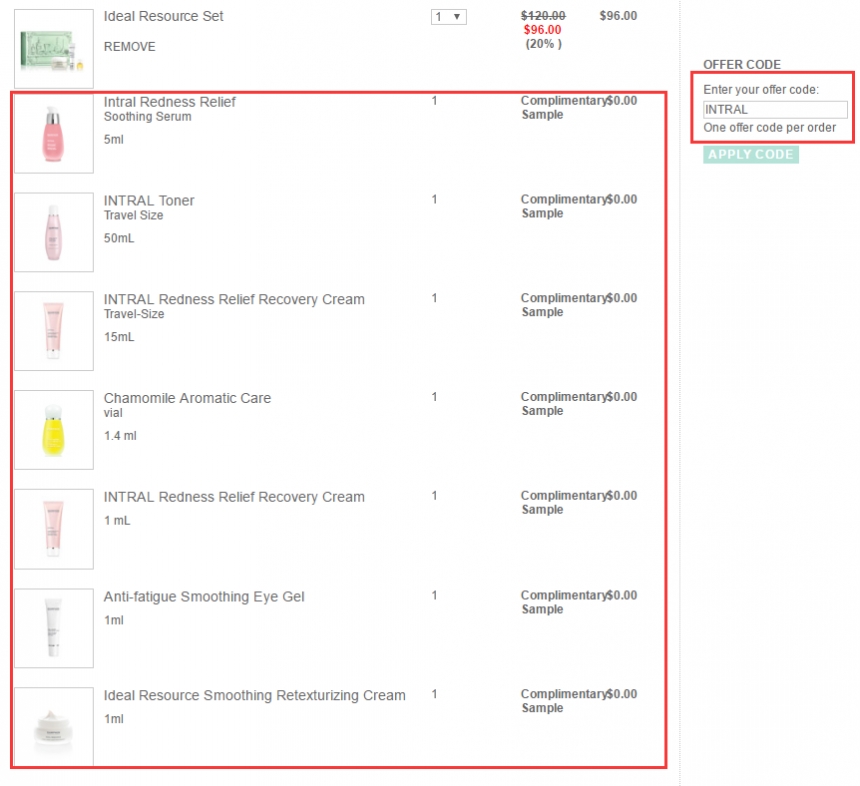This screenshot has height=786, width=860.
Task: Click the 'vial' label under Chamomile Aromatic Care
Action: (x=113, y=413)
